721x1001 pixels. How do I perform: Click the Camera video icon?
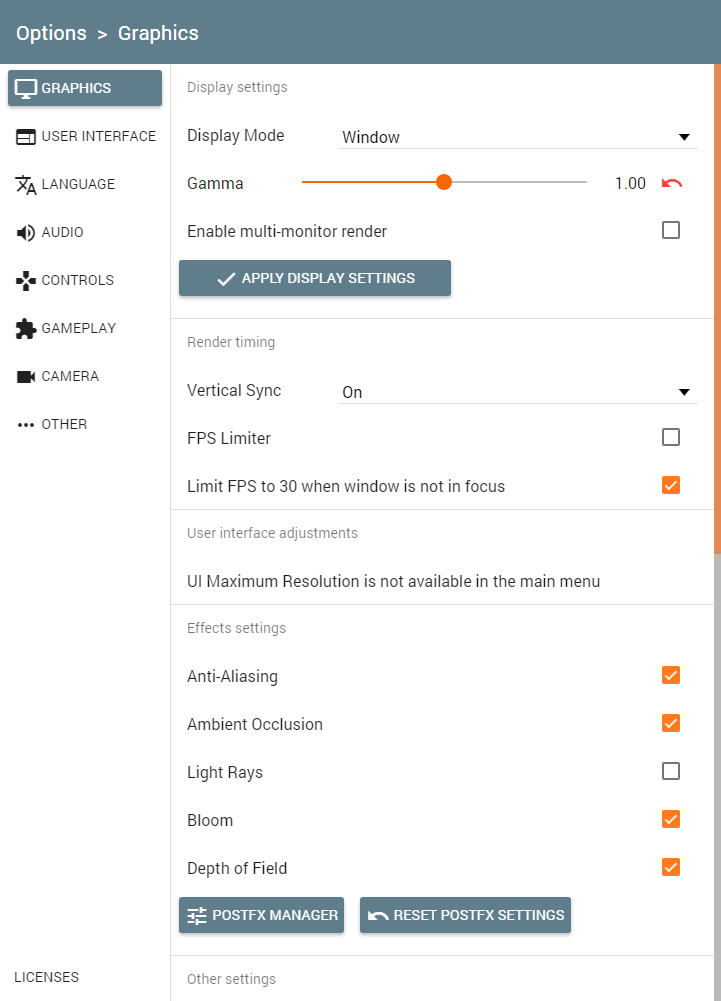tap(26, 376)
